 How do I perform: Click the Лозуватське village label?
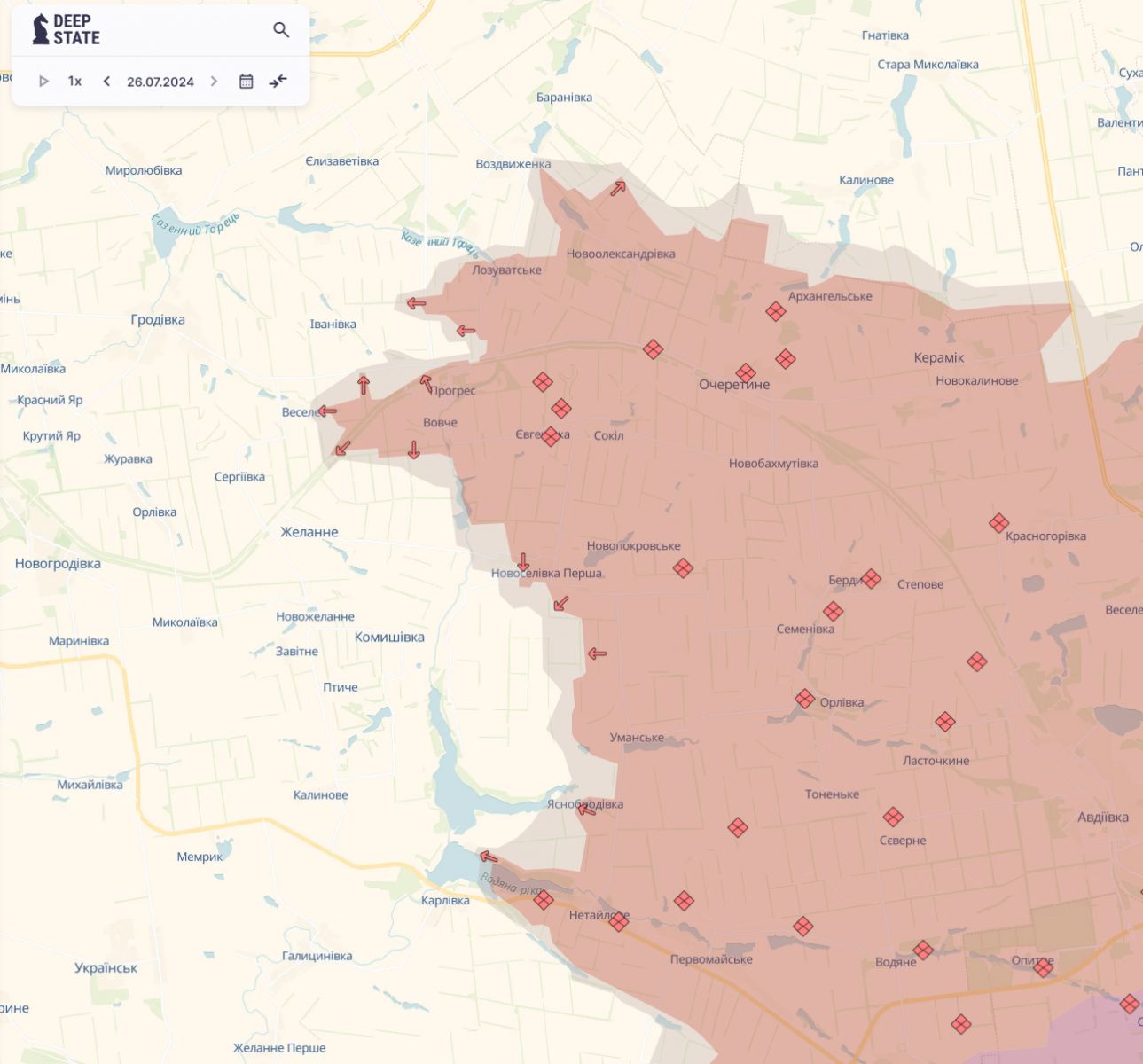tap(506, 270)
